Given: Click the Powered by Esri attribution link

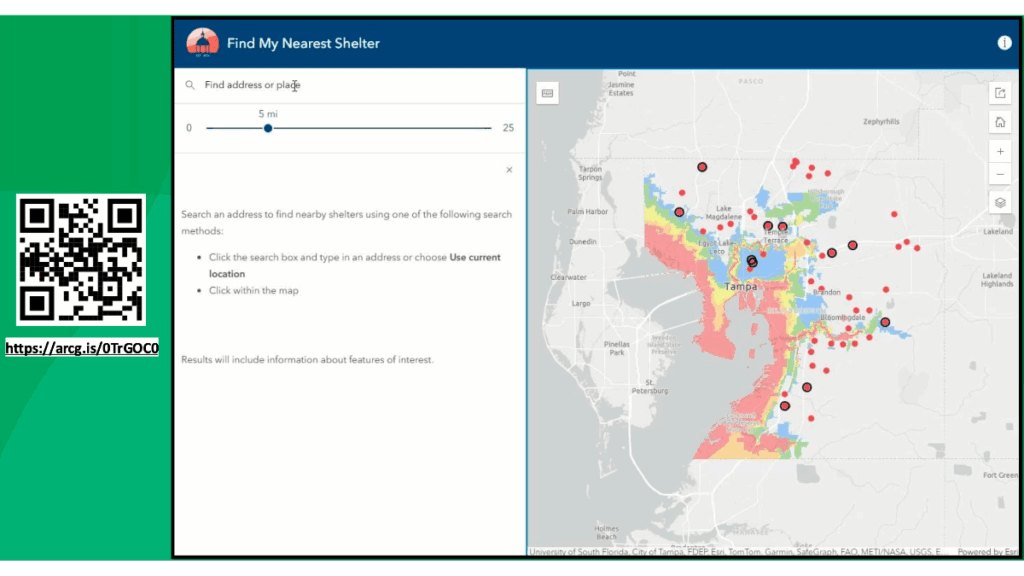Looking at the screenshot, I should coord(987,552).
